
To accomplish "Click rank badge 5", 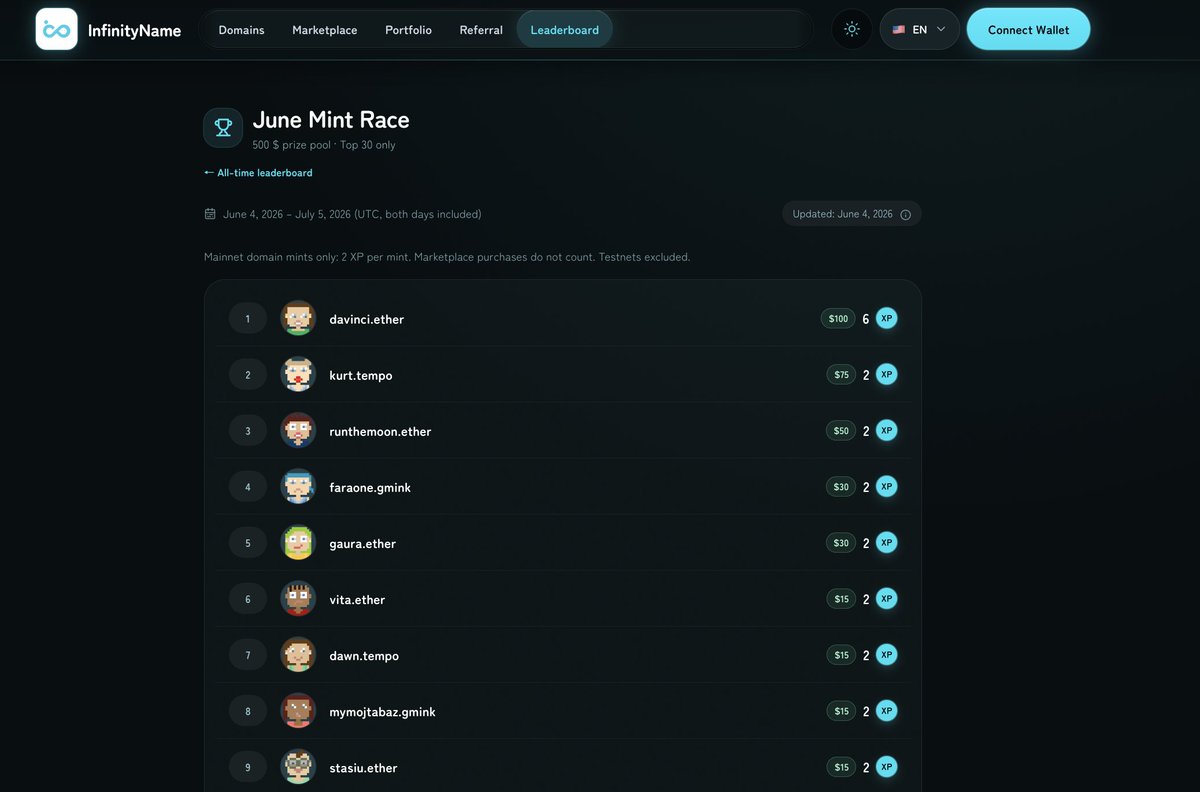I will pos(248,543).
